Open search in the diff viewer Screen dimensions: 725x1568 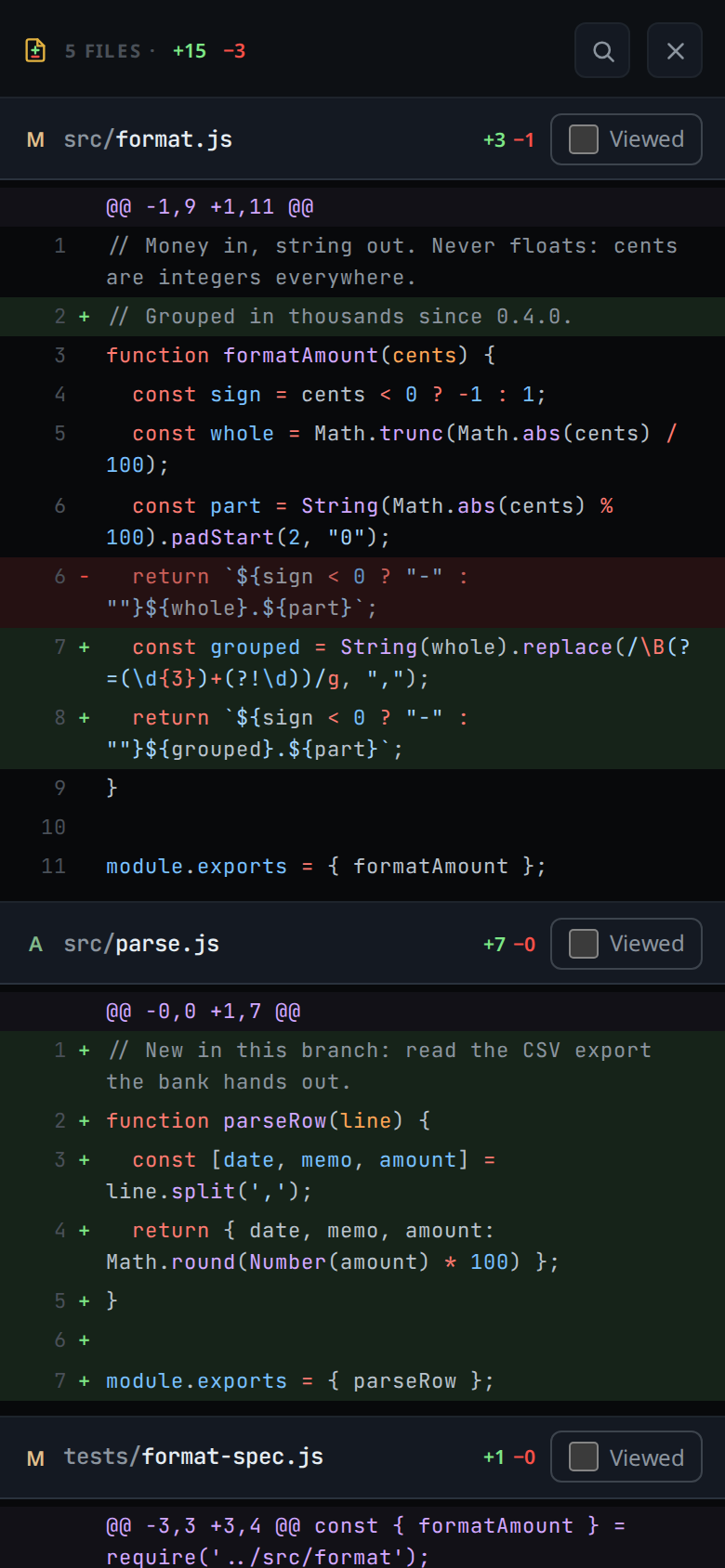pos(603,51)
